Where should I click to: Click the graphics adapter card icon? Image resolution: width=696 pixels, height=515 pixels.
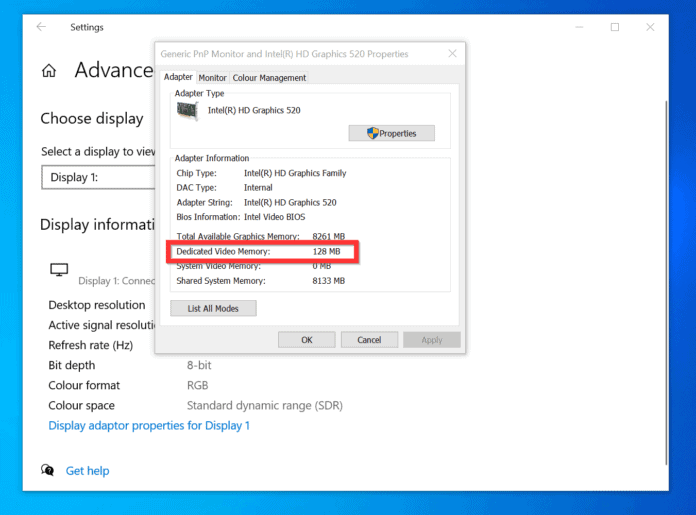coord(187,111)
